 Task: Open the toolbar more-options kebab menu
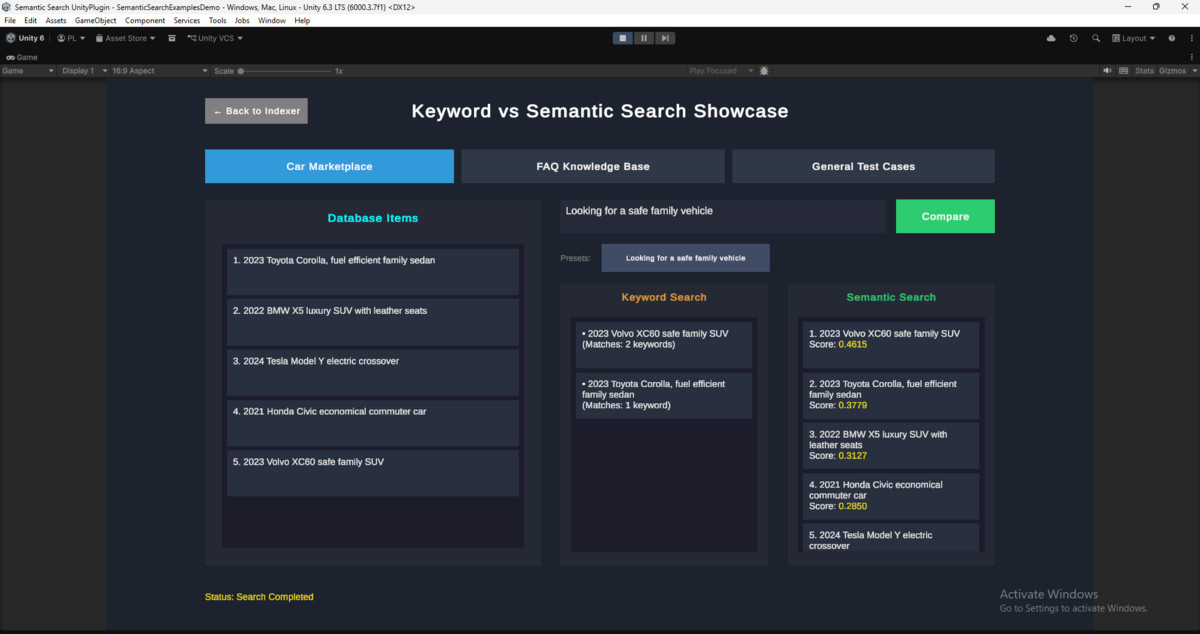coord(1190,38)
